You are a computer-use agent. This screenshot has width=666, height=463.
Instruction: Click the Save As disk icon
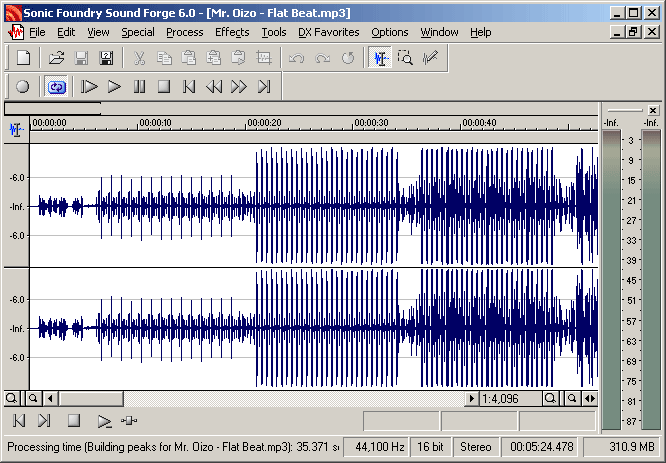click(x=106, y=58)
